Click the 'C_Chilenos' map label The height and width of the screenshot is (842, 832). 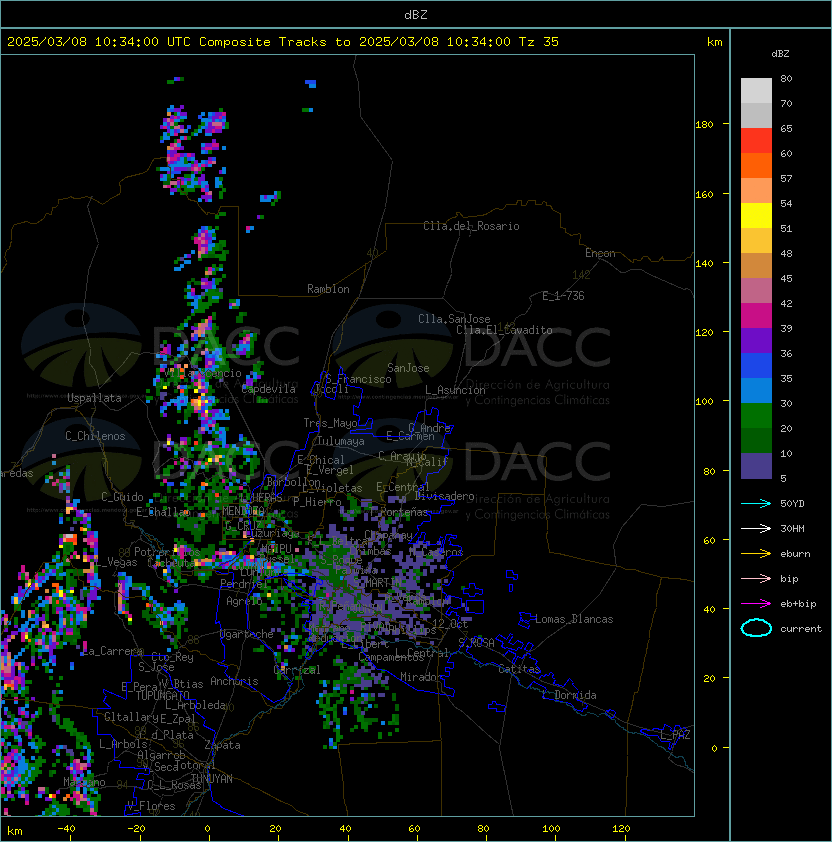pyautogui.click(x=95, y=436)
